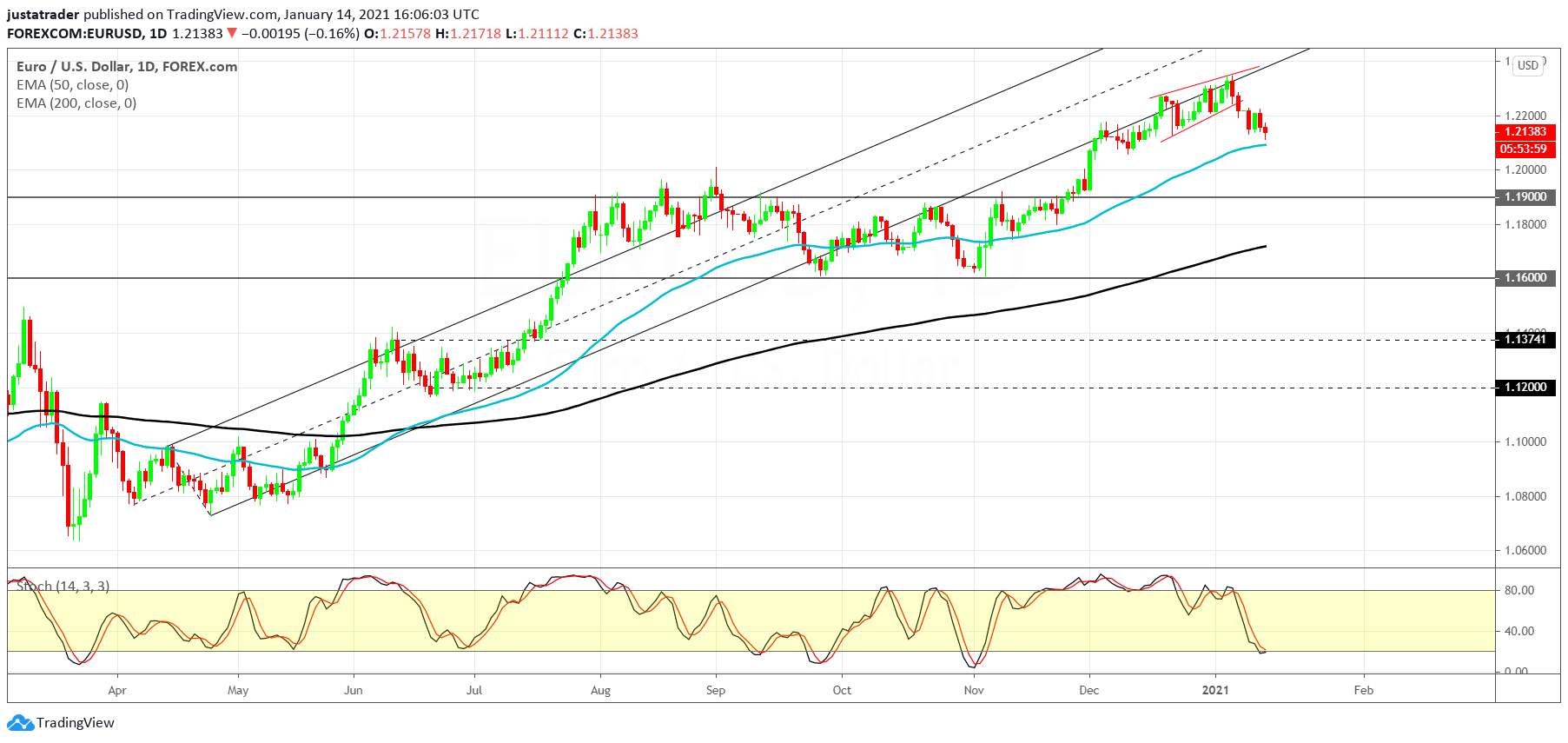Click the 1.08000 price axis value
Viewport: 1568px width, 743px height.
point(1525,497)
